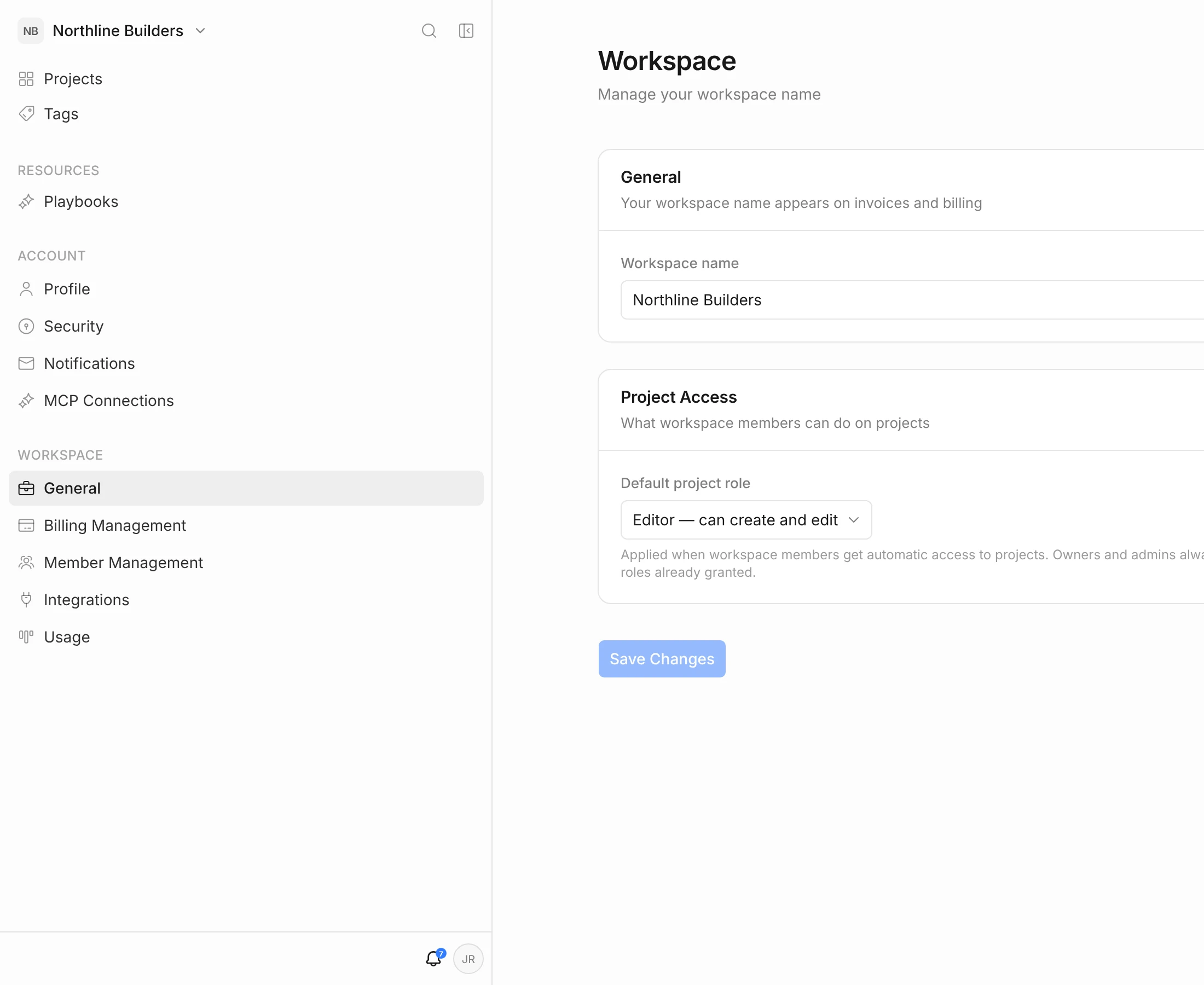Open the Default project role dropdown
The width and height of the screenshot is (1204, 985).
(746, 520)
